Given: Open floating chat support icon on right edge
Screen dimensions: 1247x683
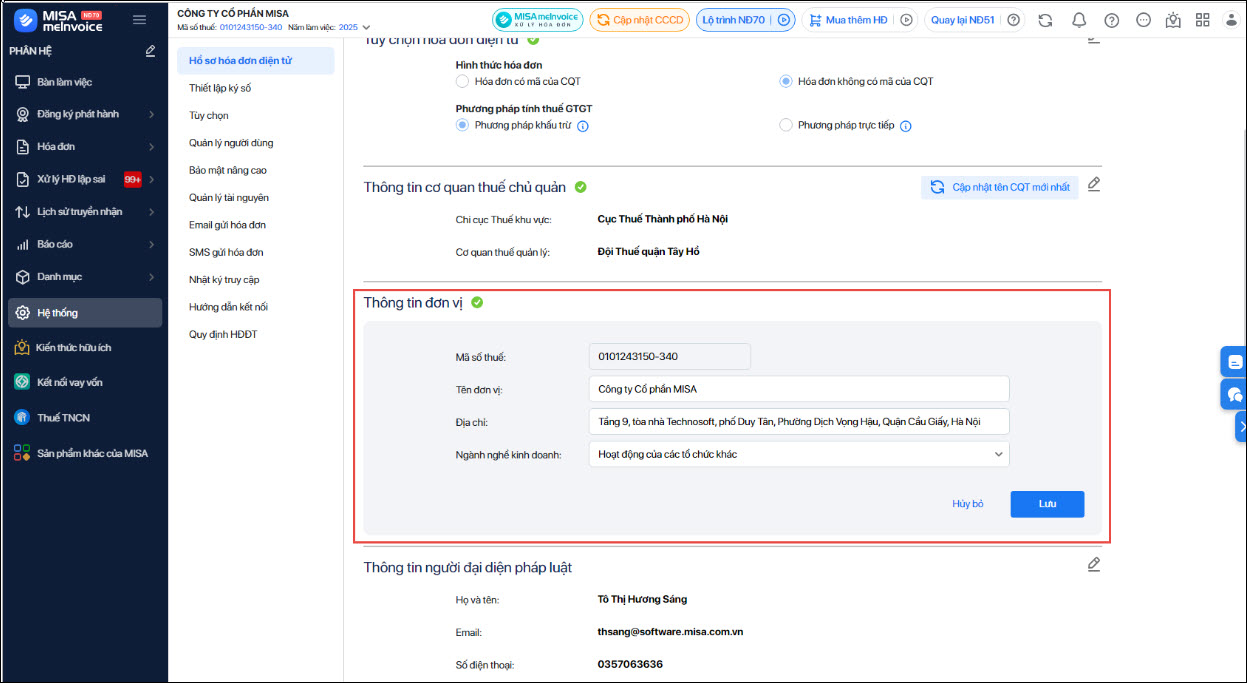Looking at the screenshot, I should (x=1235, y=394).
